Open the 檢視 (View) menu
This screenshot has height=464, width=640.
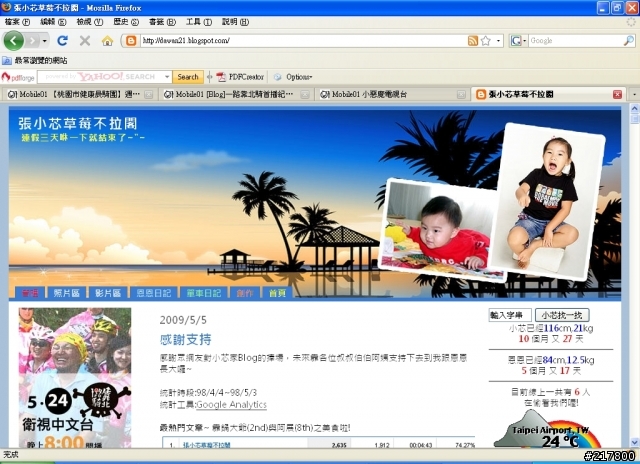(89, 22)
